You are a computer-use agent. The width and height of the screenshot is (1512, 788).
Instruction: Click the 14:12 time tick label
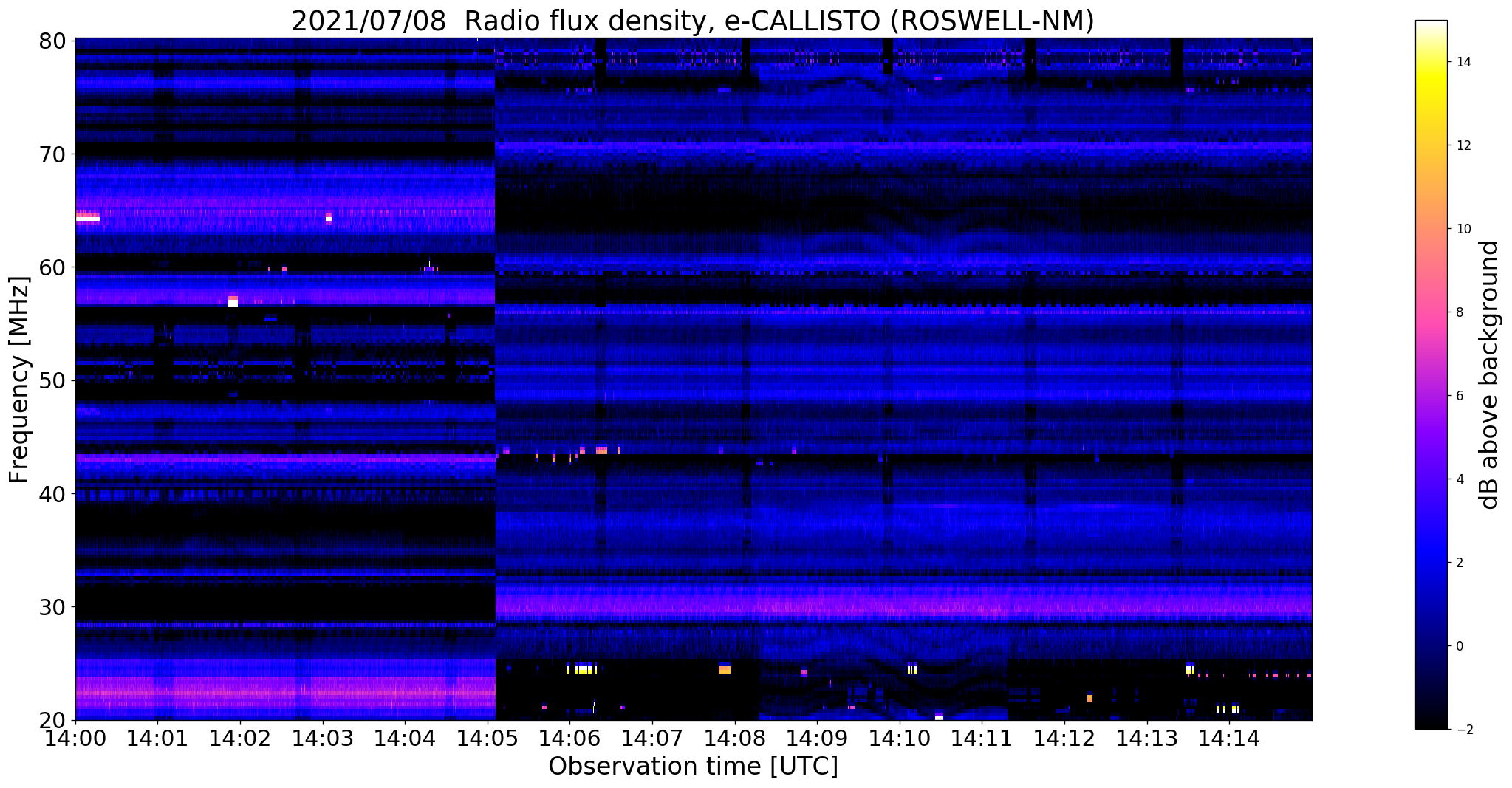tap(1064, 737)
